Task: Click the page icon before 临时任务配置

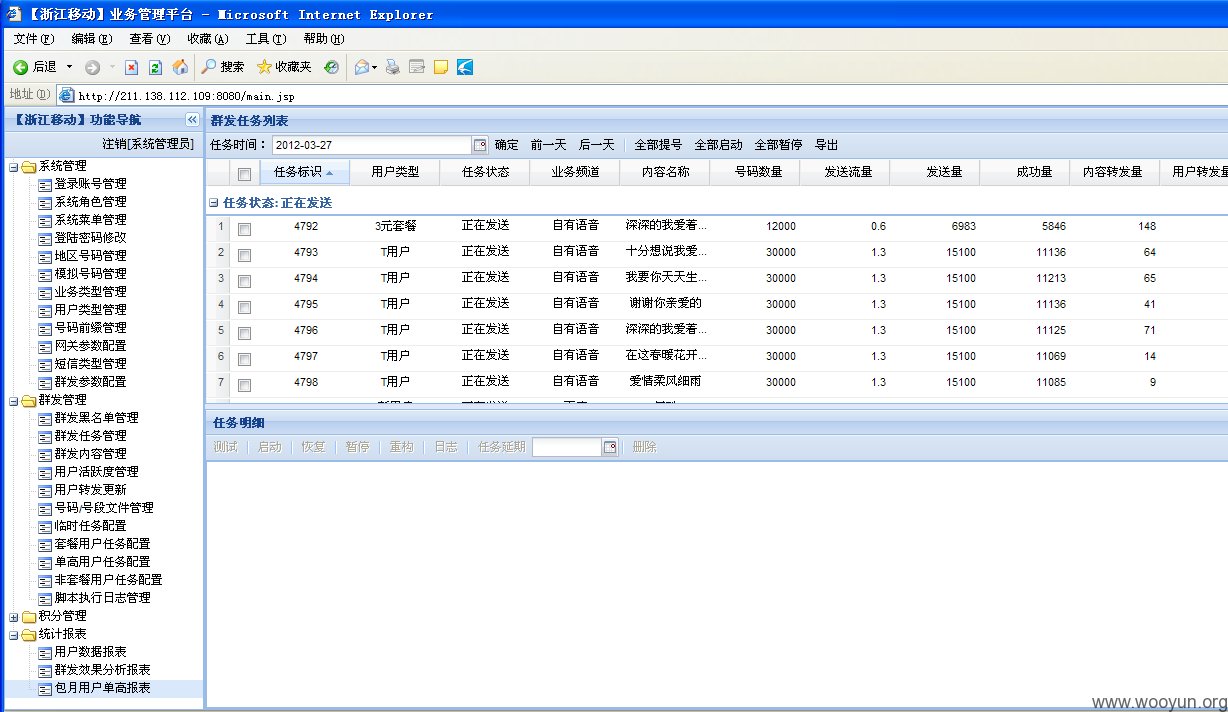Action: (45, 527)
